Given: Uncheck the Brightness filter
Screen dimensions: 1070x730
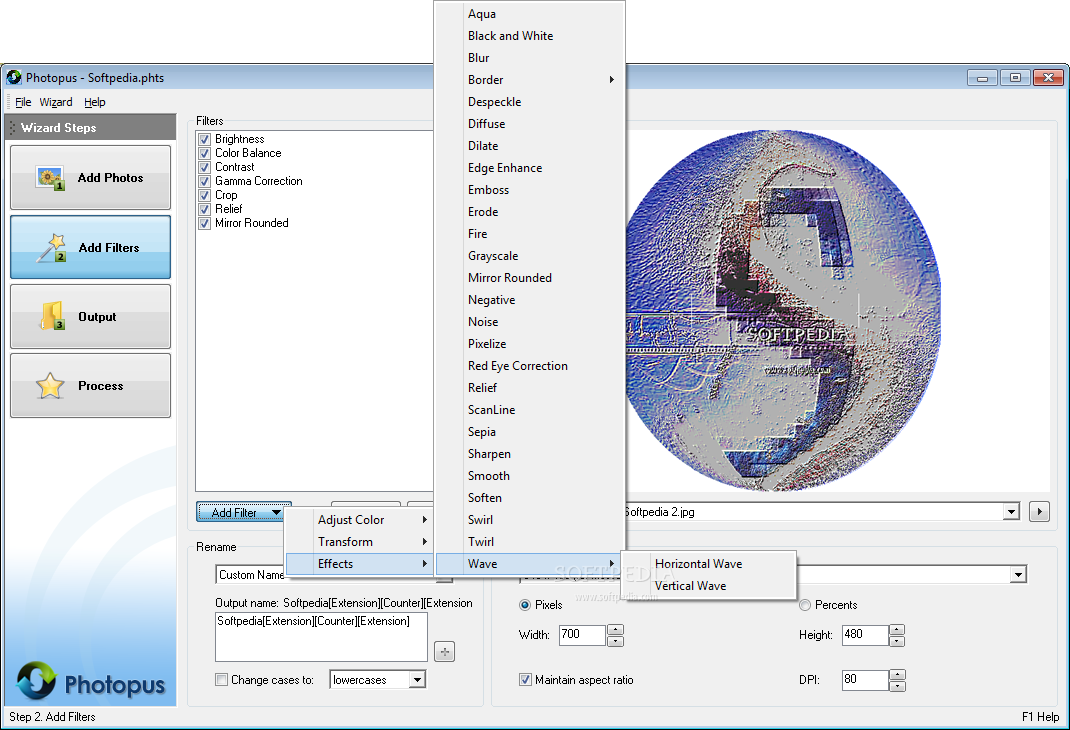Looking at the screenshot, I should [204, 139].
